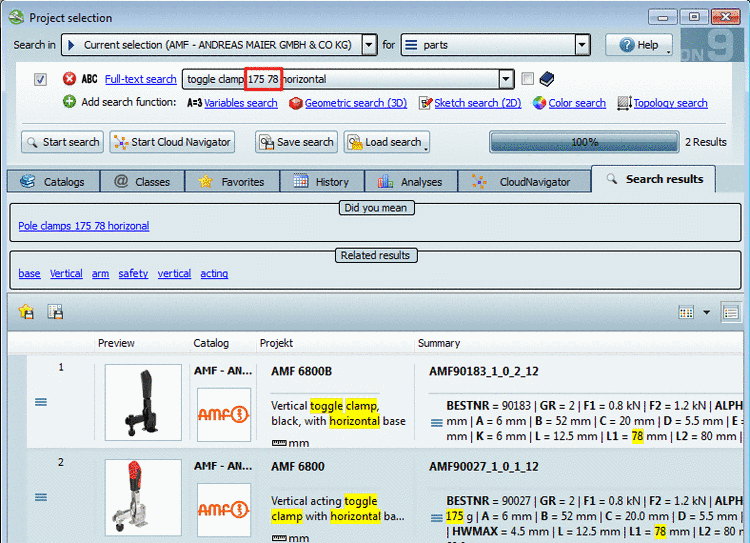Open the Full-text search link
This screenshot has height=543, width=750.
click(x=141, y=79)
